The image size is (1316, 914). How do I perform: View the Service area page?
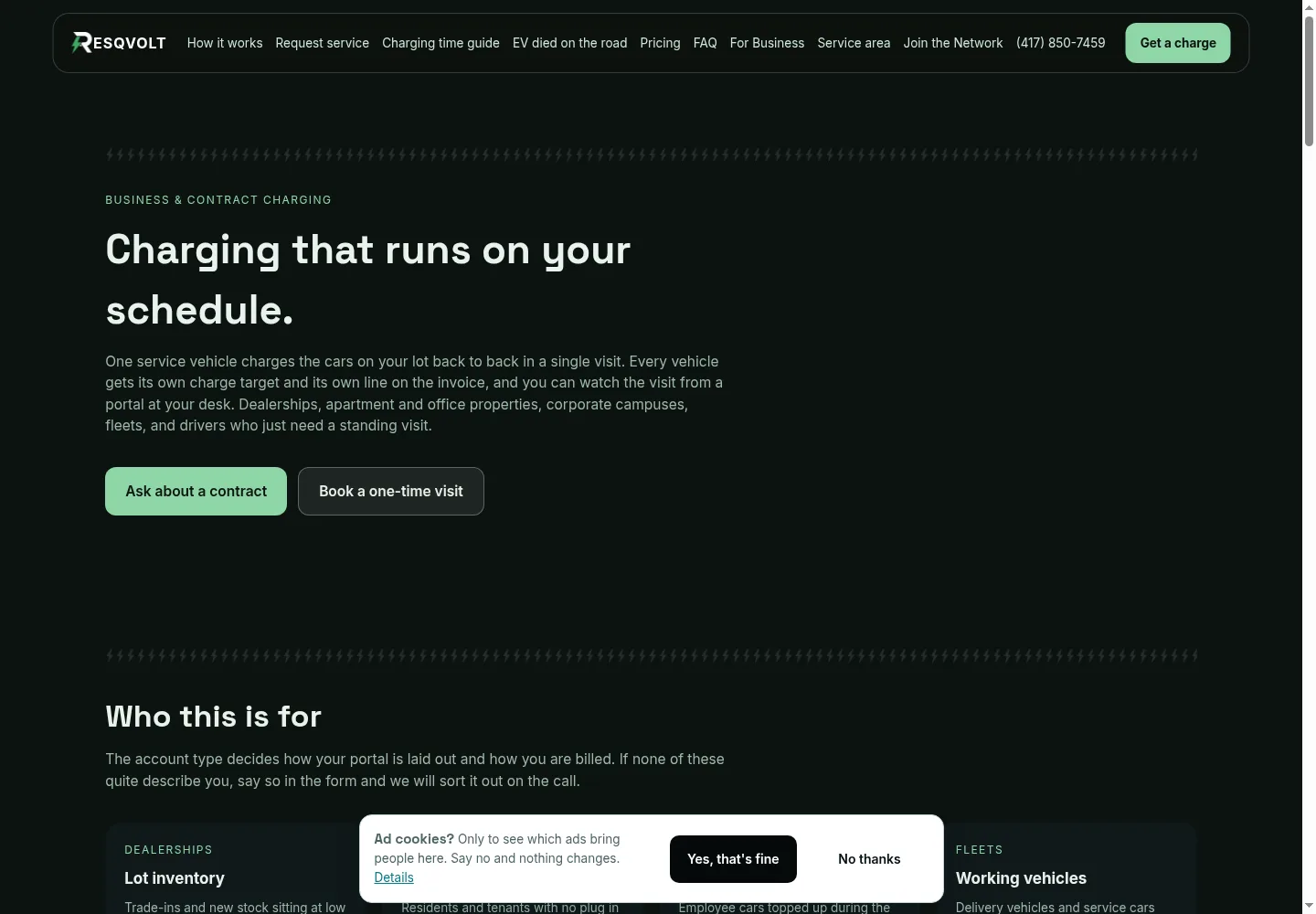coord(854,43)
